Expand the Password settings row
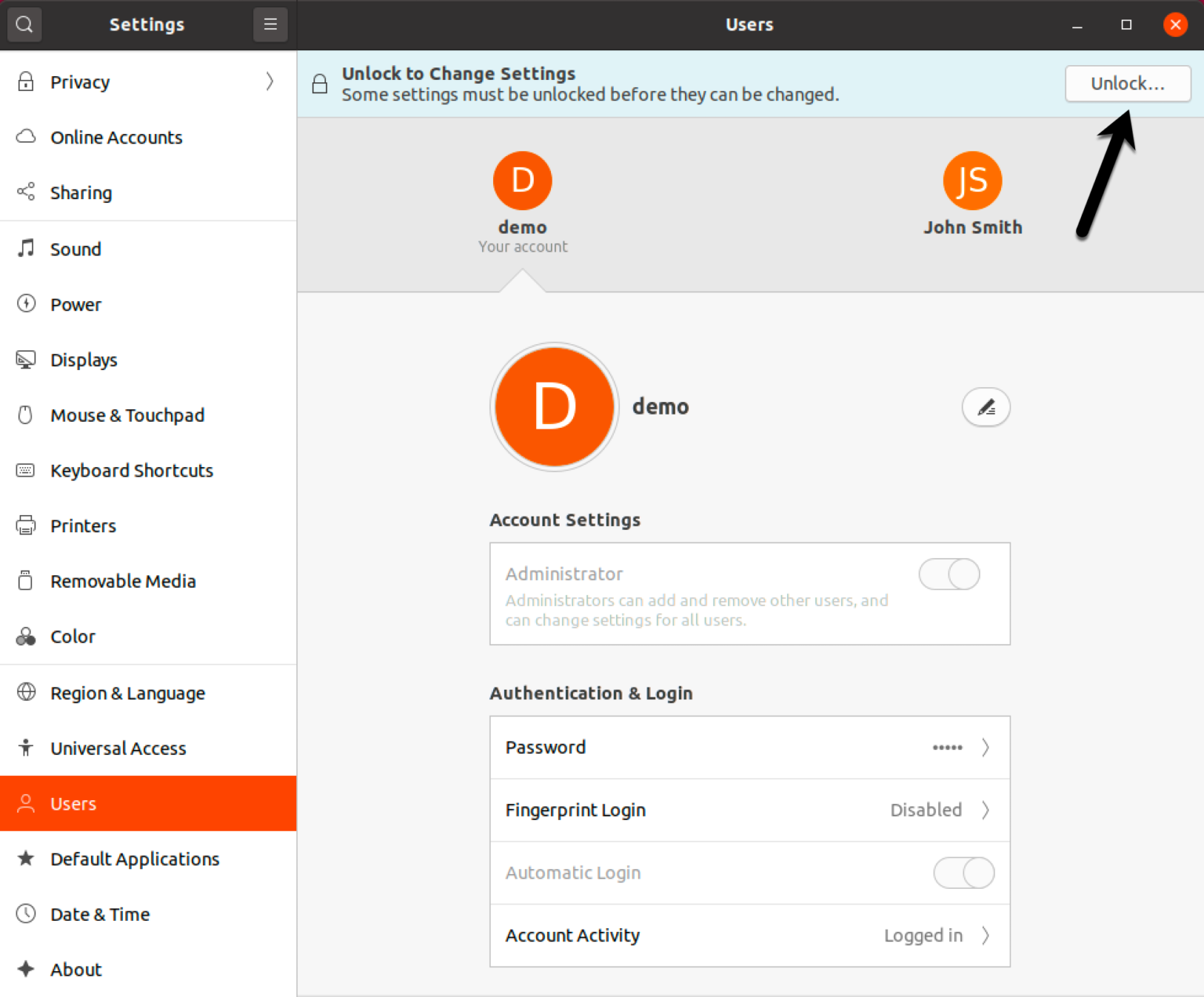Image resolution: width=1204 pixels, height=997 pixels. pos(749,747)
